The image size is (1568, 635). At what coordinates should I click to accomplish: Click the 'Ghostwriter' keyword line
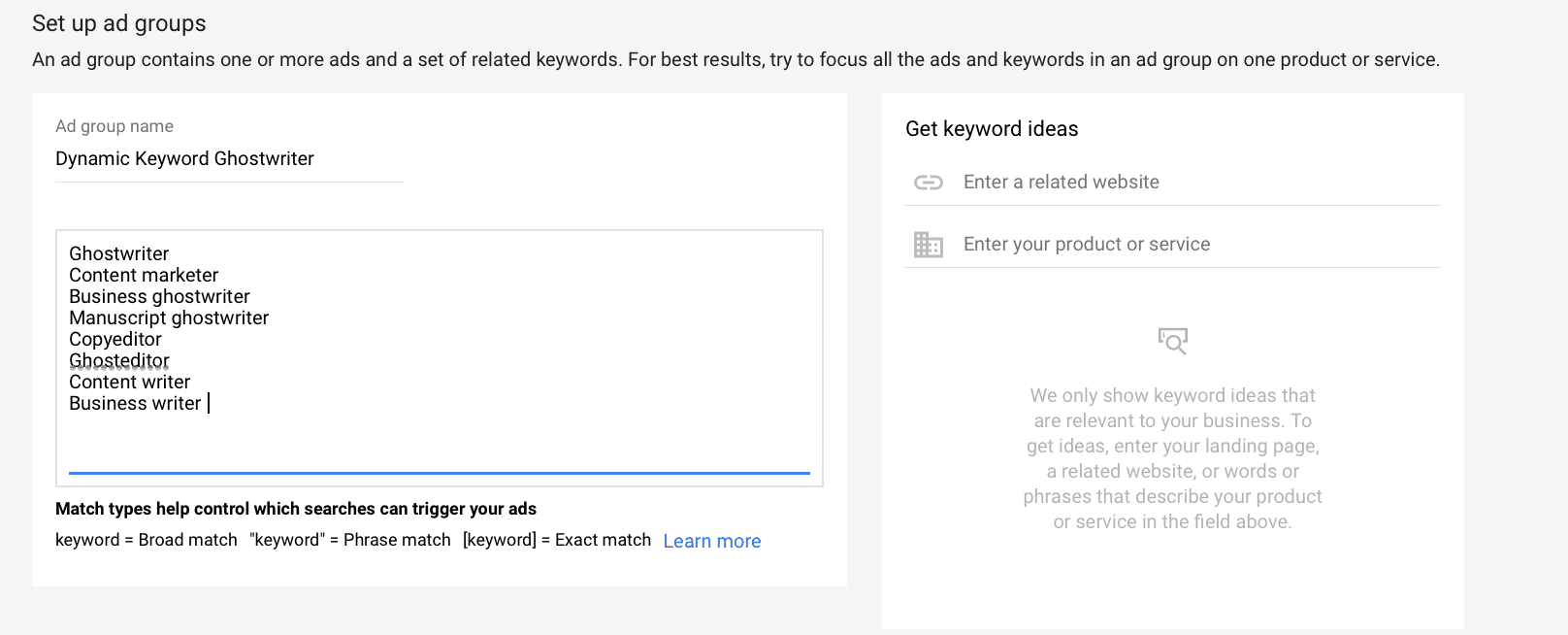[x=119, y=253]
